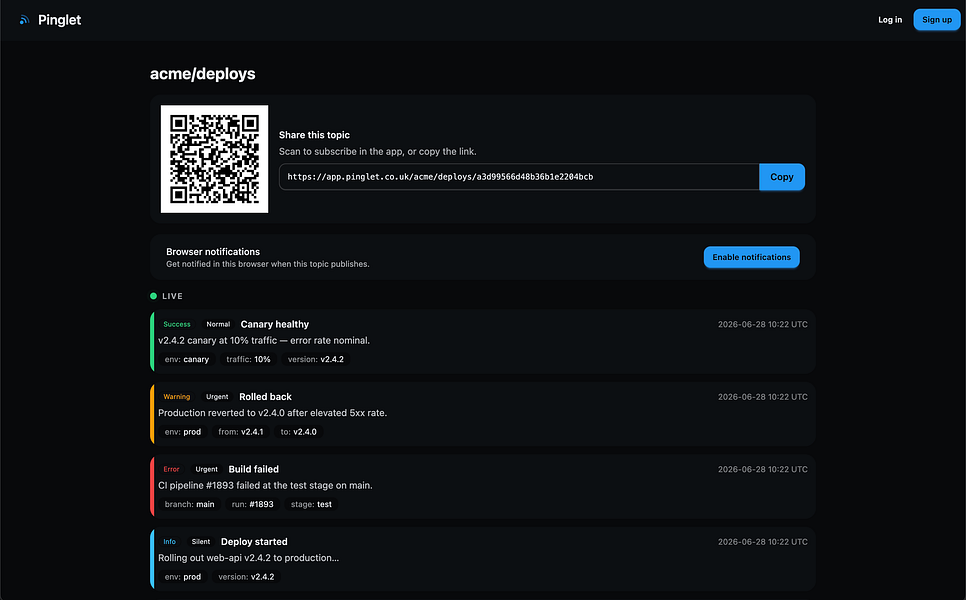This screenshot has height=600, width=966.
Task: Click the Silent priority tag
Action: click(201, 542)
